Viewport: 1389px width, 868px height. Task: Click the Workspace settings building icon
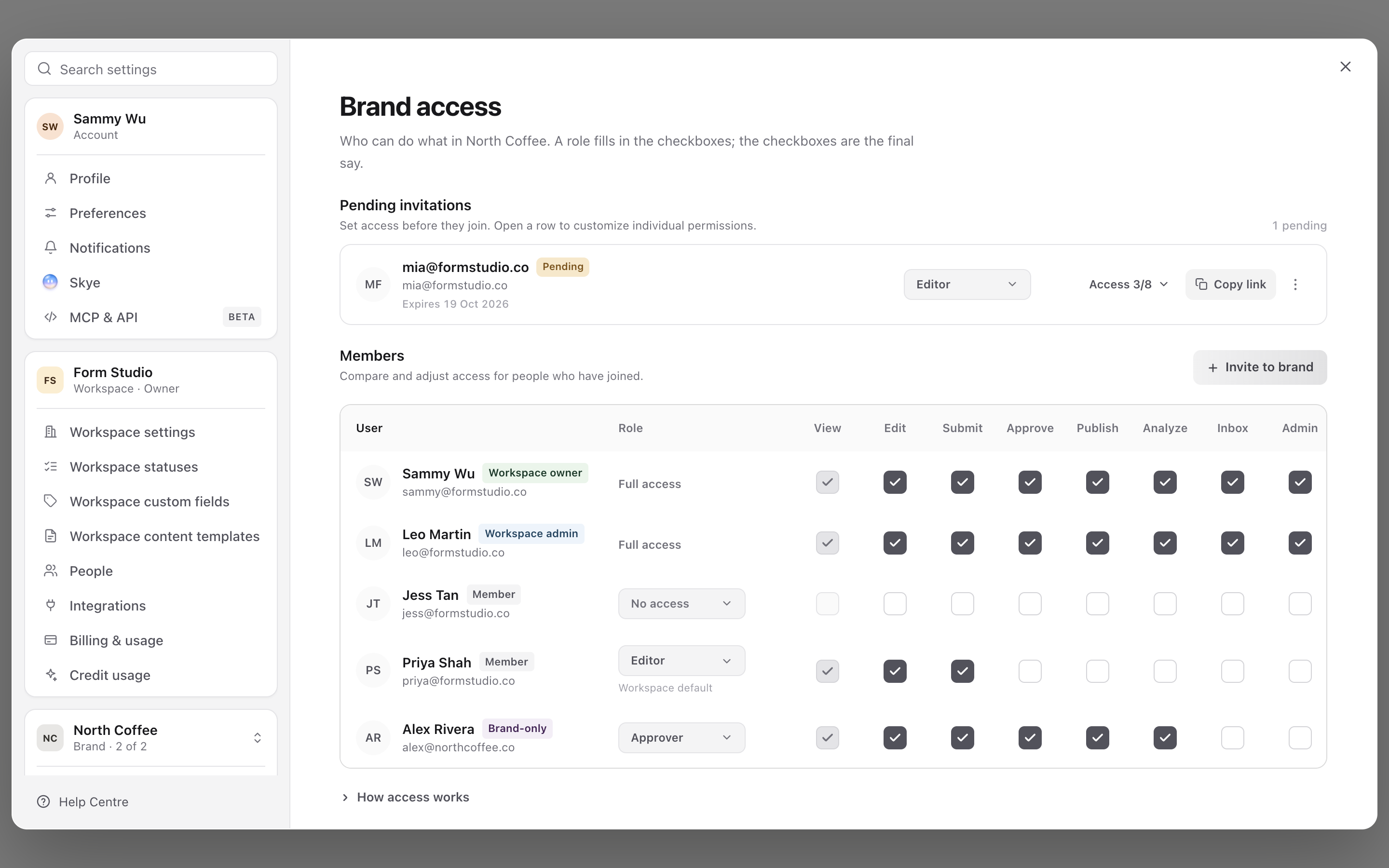51,432
